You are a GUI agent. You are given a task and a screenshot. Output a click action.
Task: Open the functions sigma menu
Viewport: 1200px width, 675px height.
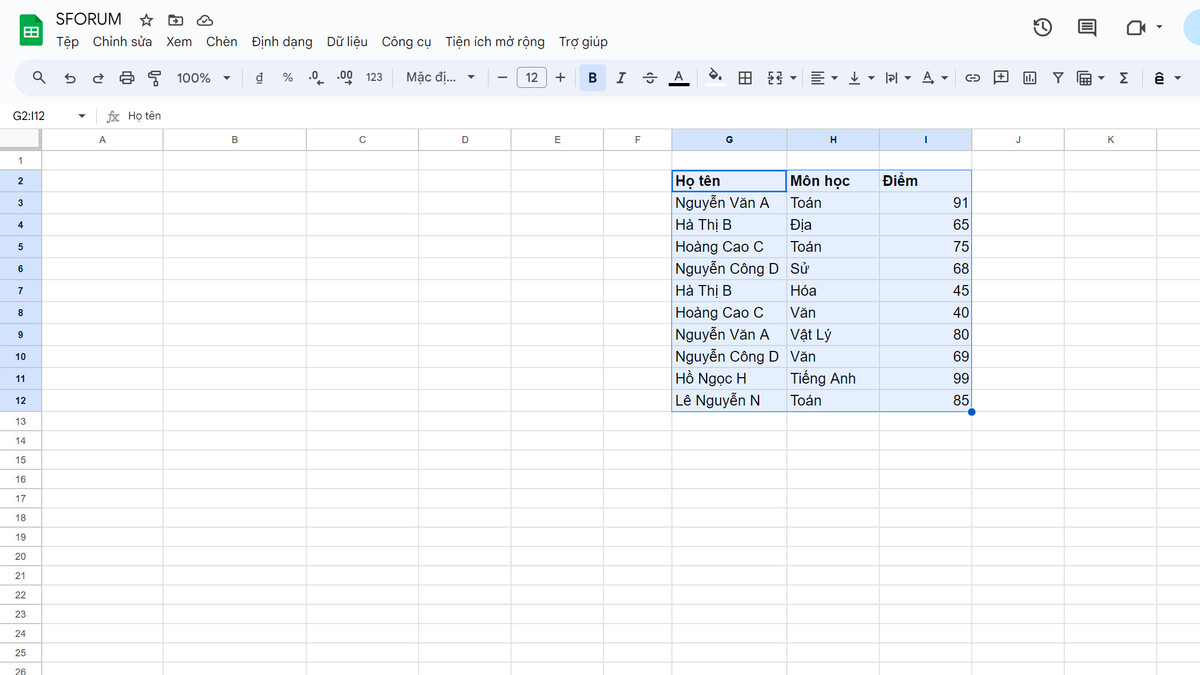click(1124, 78)
